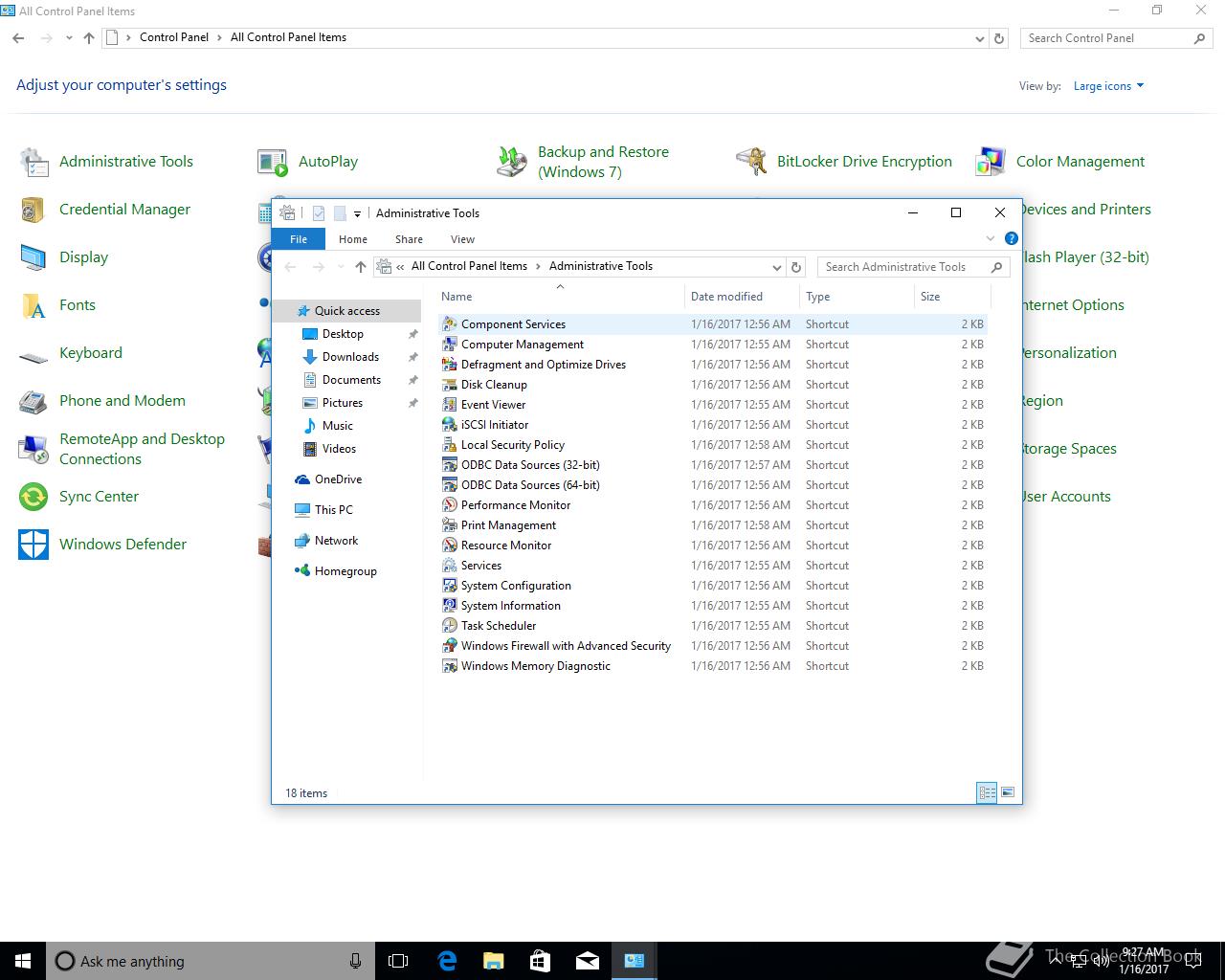Sort files by the Size column header
The image size is (1225, 980).
(x=951, y=297)
